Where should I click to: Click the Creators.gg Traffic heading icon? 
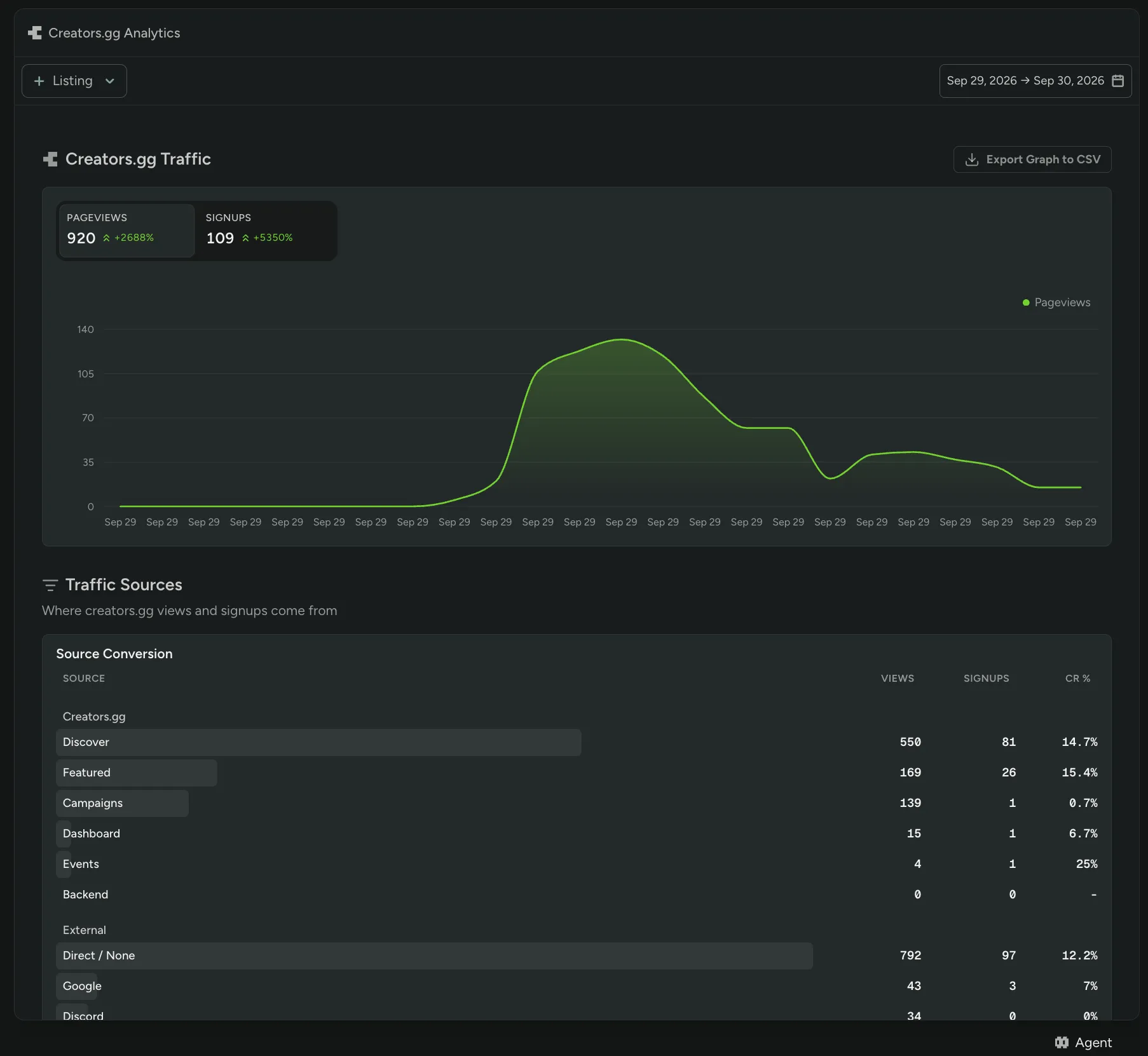tap(50, 159)
